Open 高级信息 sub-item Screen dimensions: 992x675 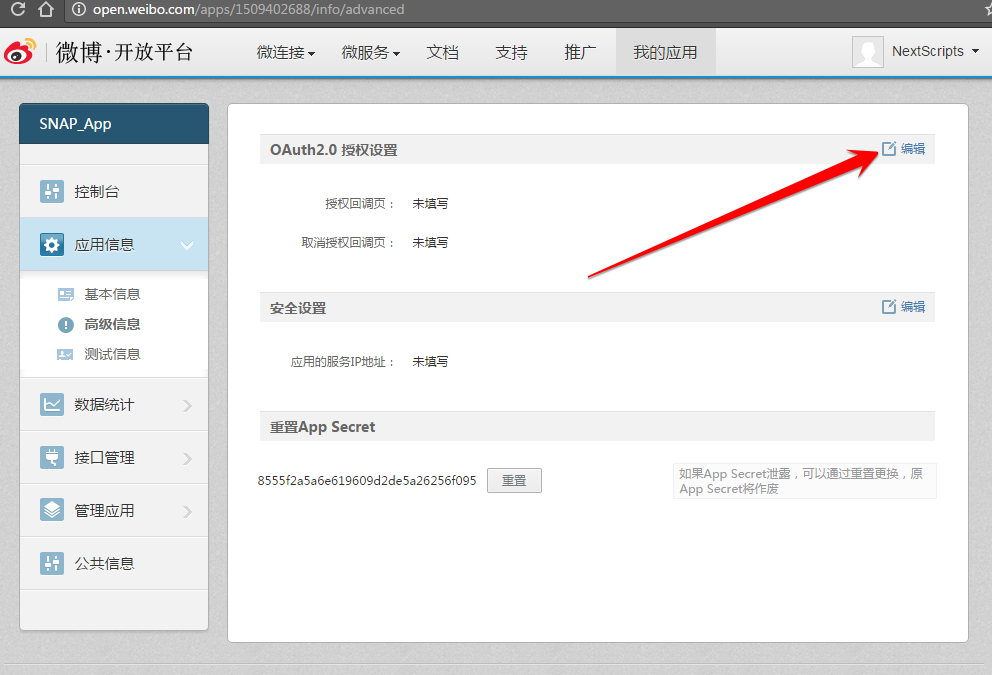pos(112,324)
